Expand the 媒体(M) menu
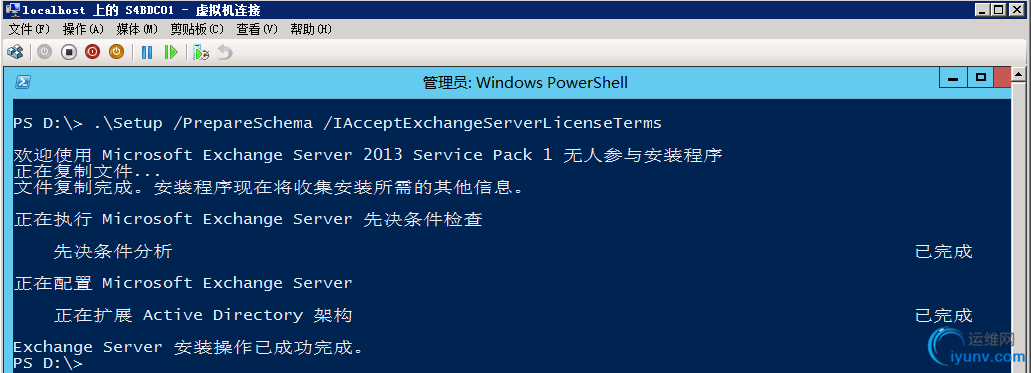Screen dimensions: 1031x373 click(x=137, y=29)
